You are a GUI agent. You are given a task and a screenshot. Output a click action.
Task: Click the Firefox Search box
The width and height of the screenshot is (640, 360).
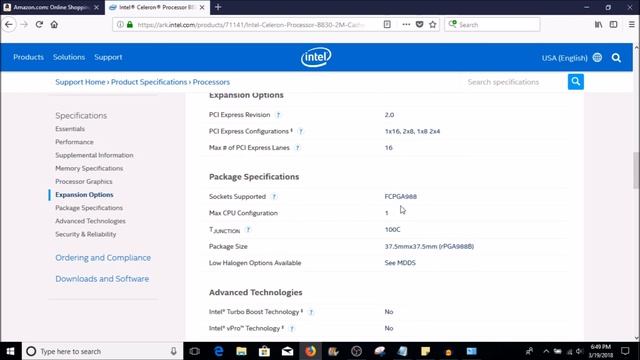(492, 24)
